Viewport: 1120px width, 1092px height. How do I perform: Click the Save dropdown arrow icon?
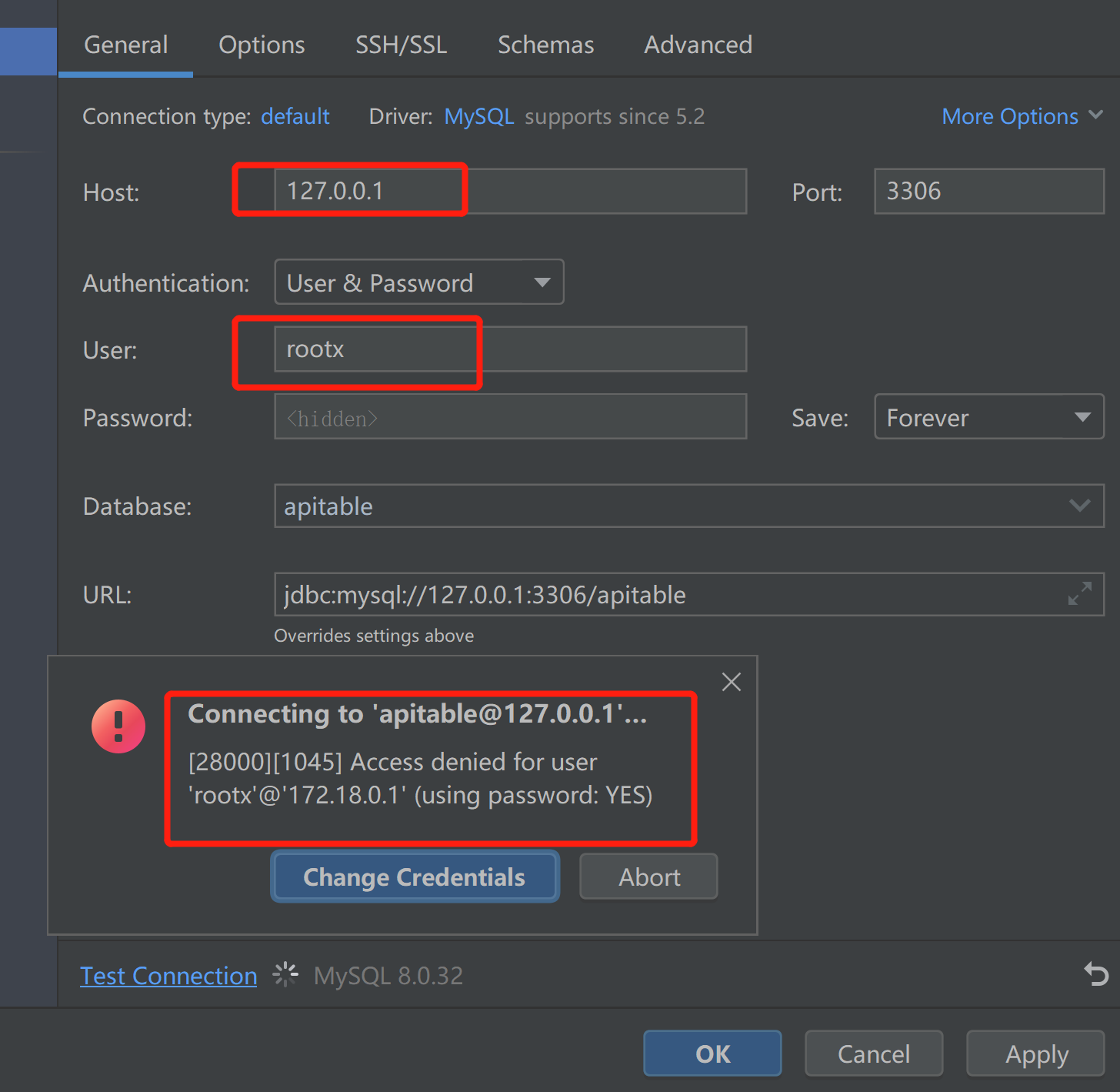click(1082, 416)
